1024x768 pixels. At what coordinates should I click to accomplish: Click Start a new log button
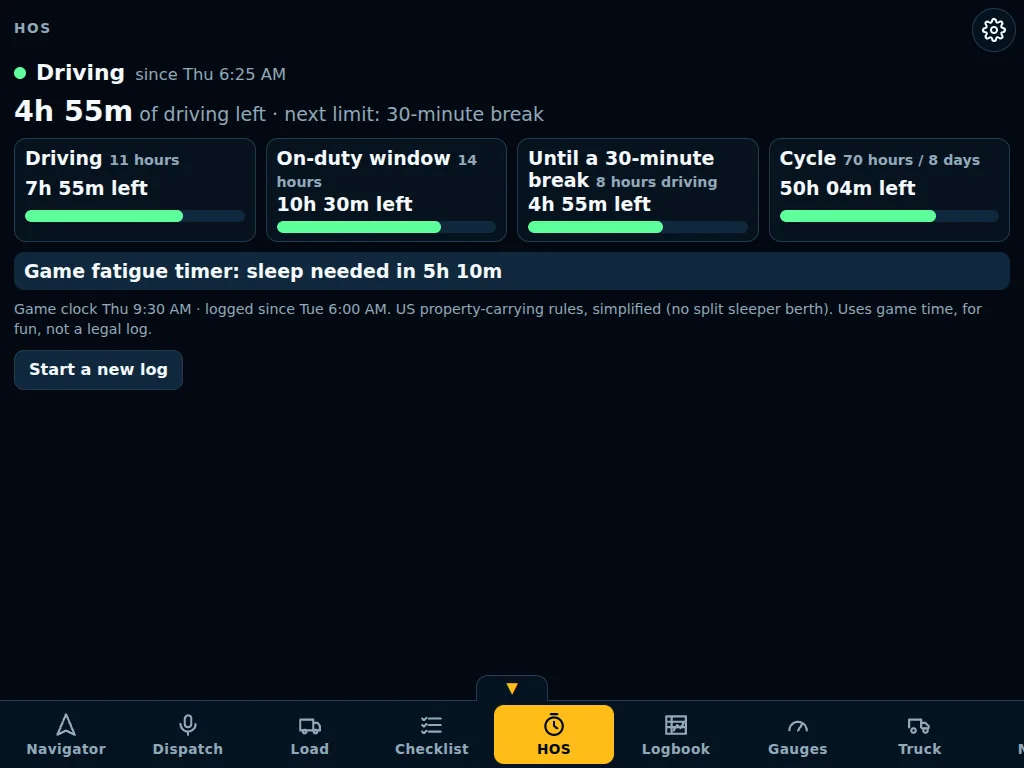[x=99, y=370]
